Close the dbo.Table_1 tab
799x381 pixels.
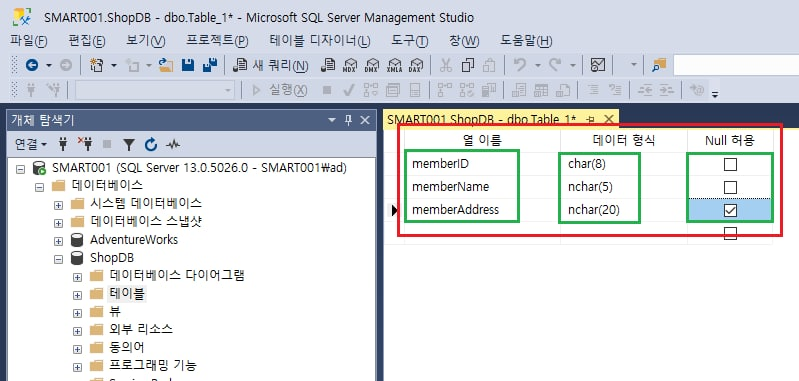click(x=608, y=120)
